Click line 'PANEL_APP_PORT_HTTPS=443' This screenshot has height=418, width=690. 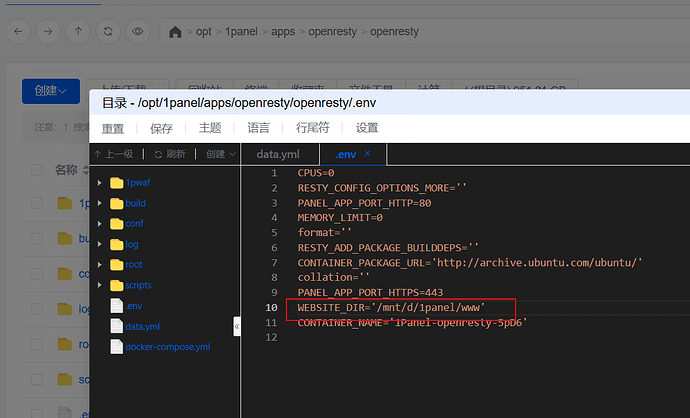coord(371,293)
